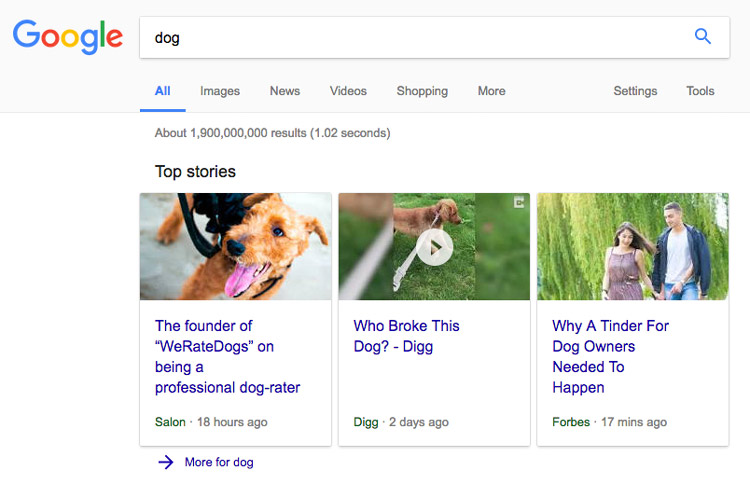This screenshot has height=498, width=750.
Task: Click the 17 mins ago timestamp
Action: point(634,422)
